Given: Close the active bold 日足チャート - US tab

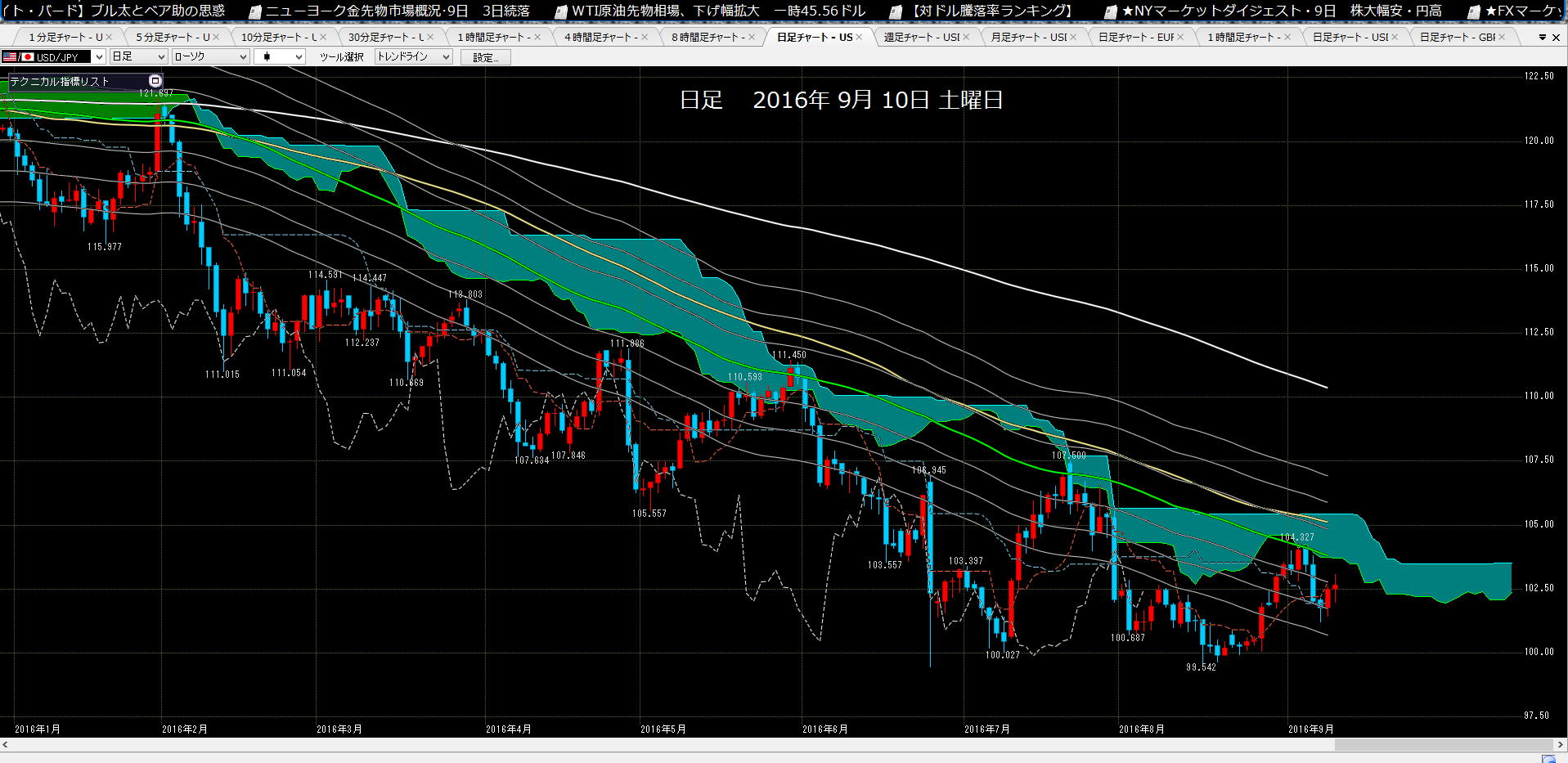Looking at the screenshot, I should coord(859,37).
